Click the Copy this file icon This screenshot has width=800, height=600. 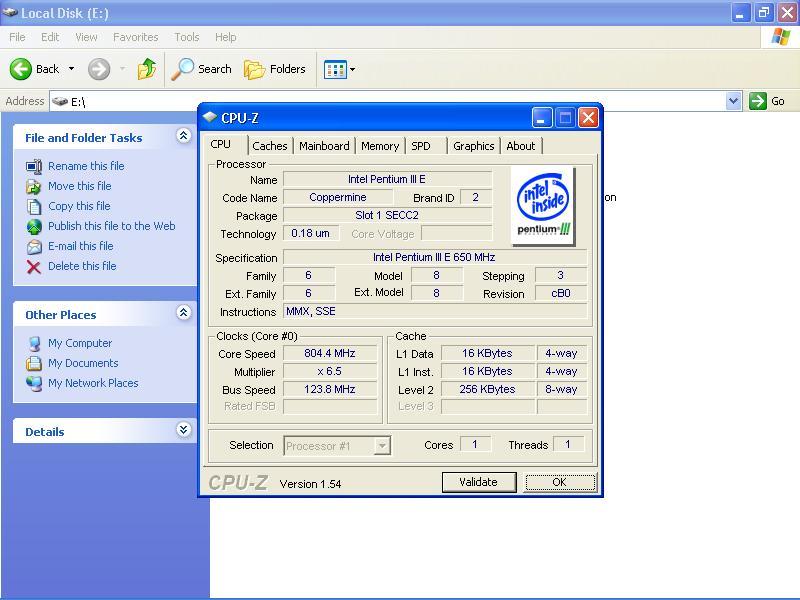click(34, 207)
